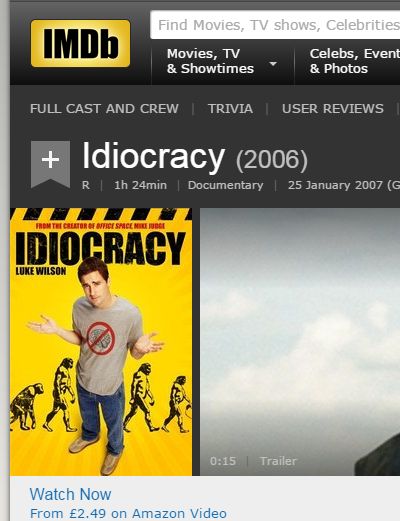
Task: Click the 0:15 trailer duration label
Action: click(x=223, y=461)
